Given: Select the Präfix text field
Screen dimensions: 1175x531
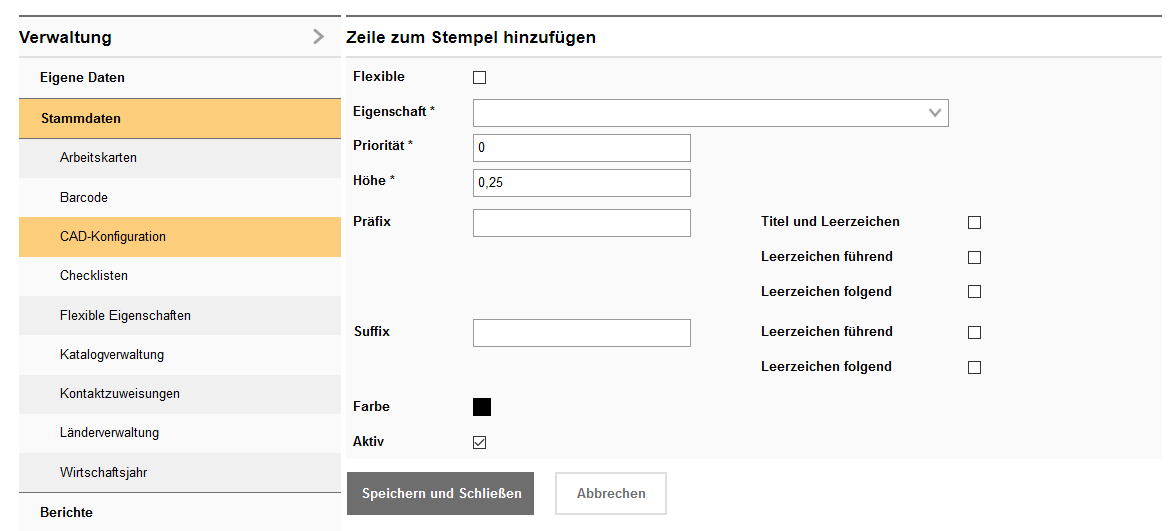Looking at the screenshot, I should tap(581, 223).
